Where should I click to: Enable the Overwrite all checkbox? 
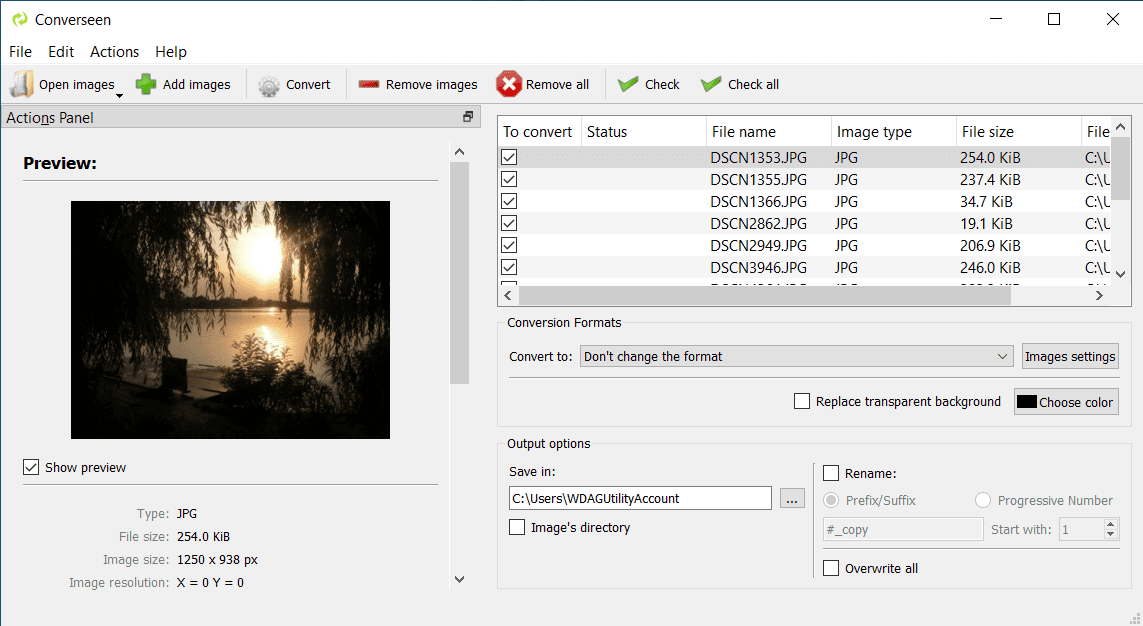pos(831,568)
